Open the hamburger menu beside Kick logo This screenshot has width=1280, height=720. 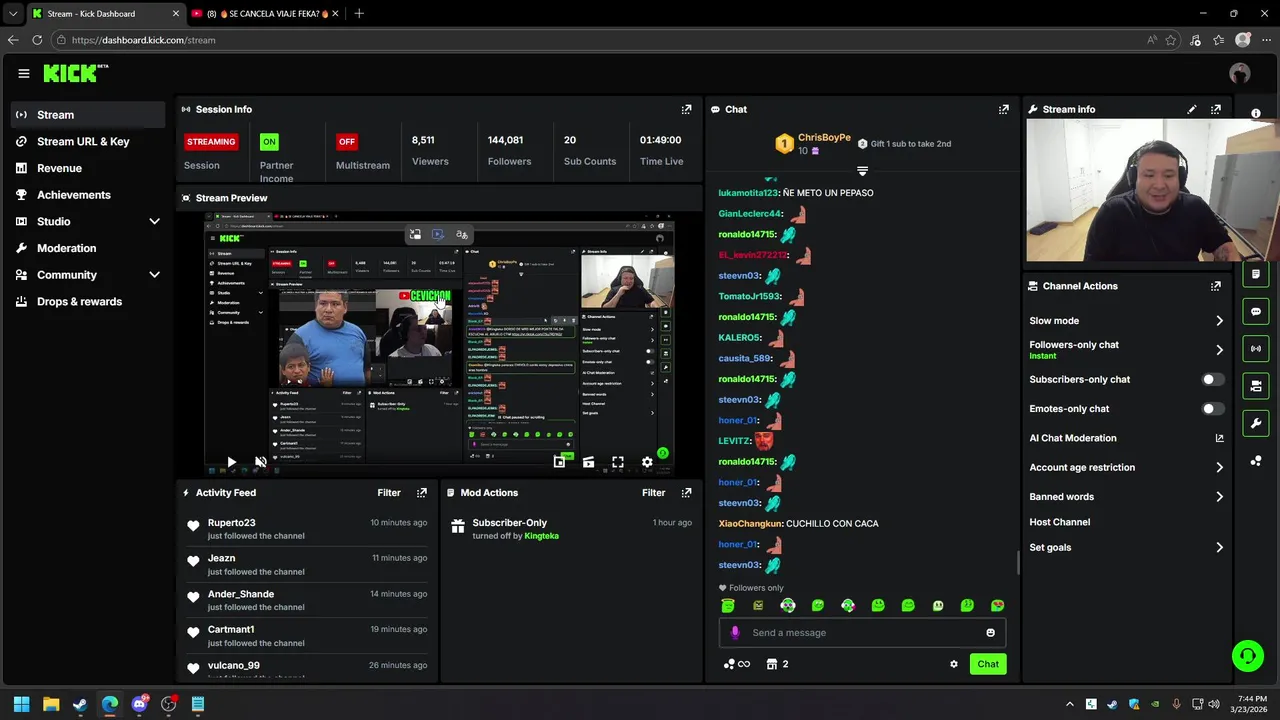(x=24, y=73)
